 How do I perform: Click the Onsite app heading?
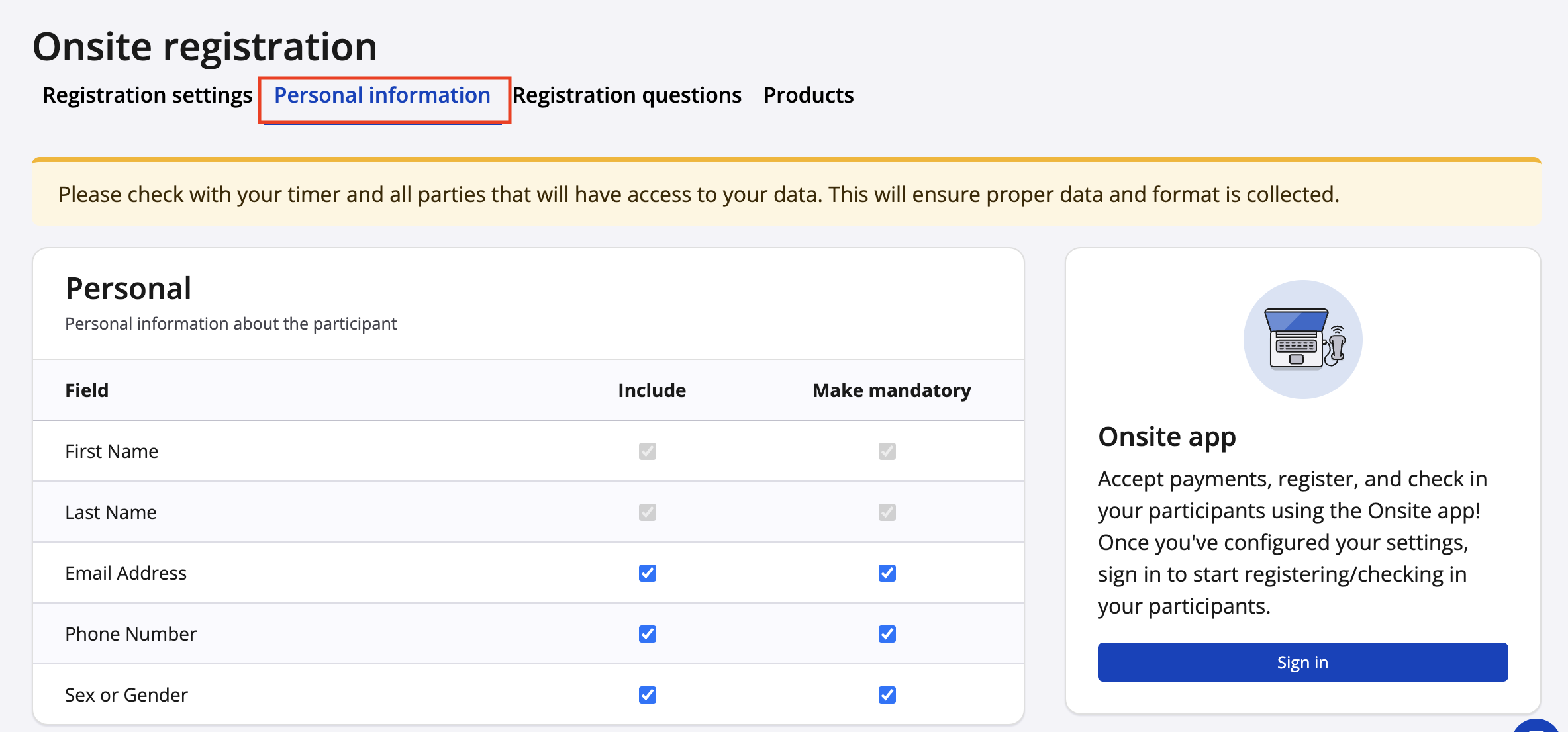coord(1166,437)
